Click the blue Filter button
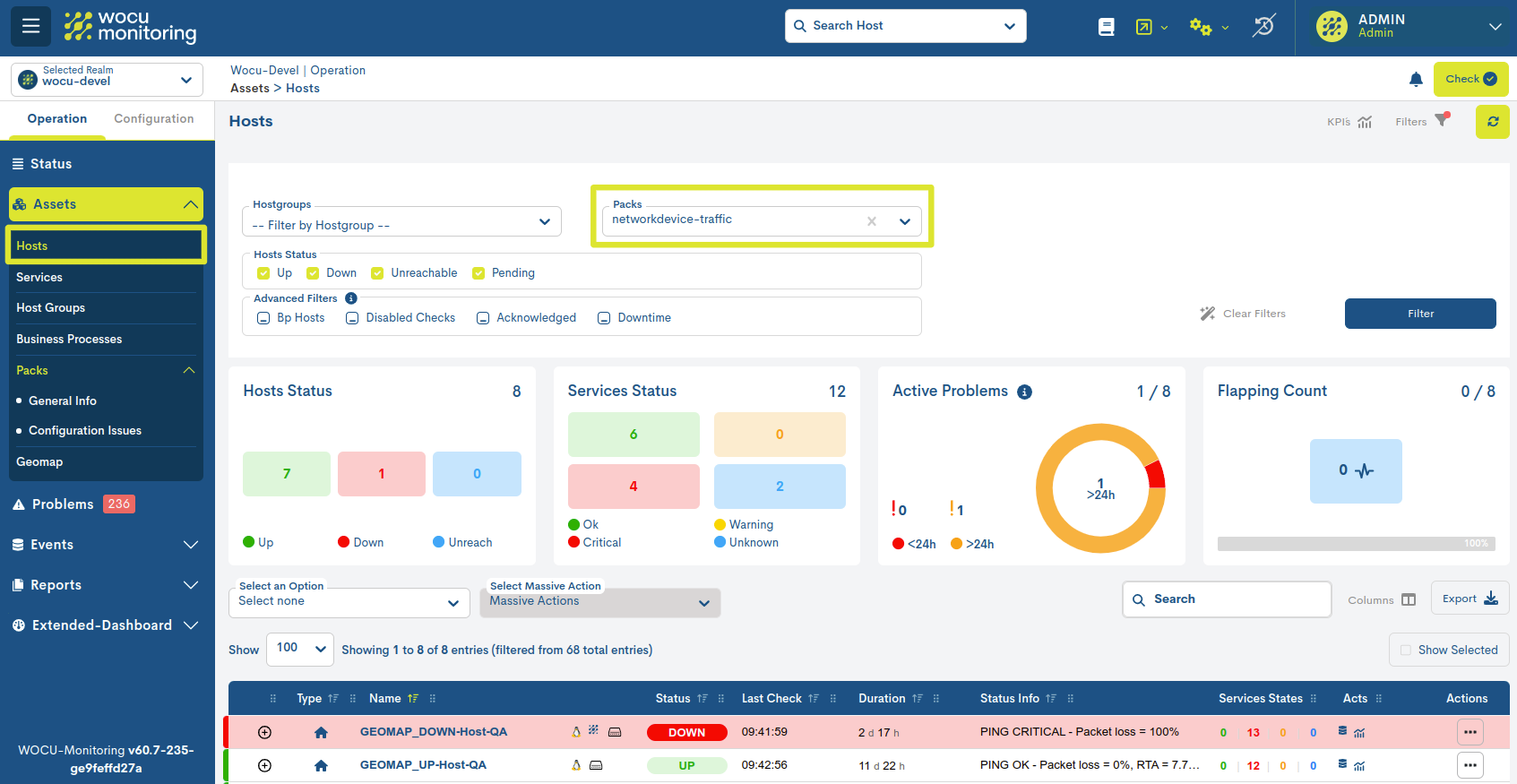 point(1419,314)
